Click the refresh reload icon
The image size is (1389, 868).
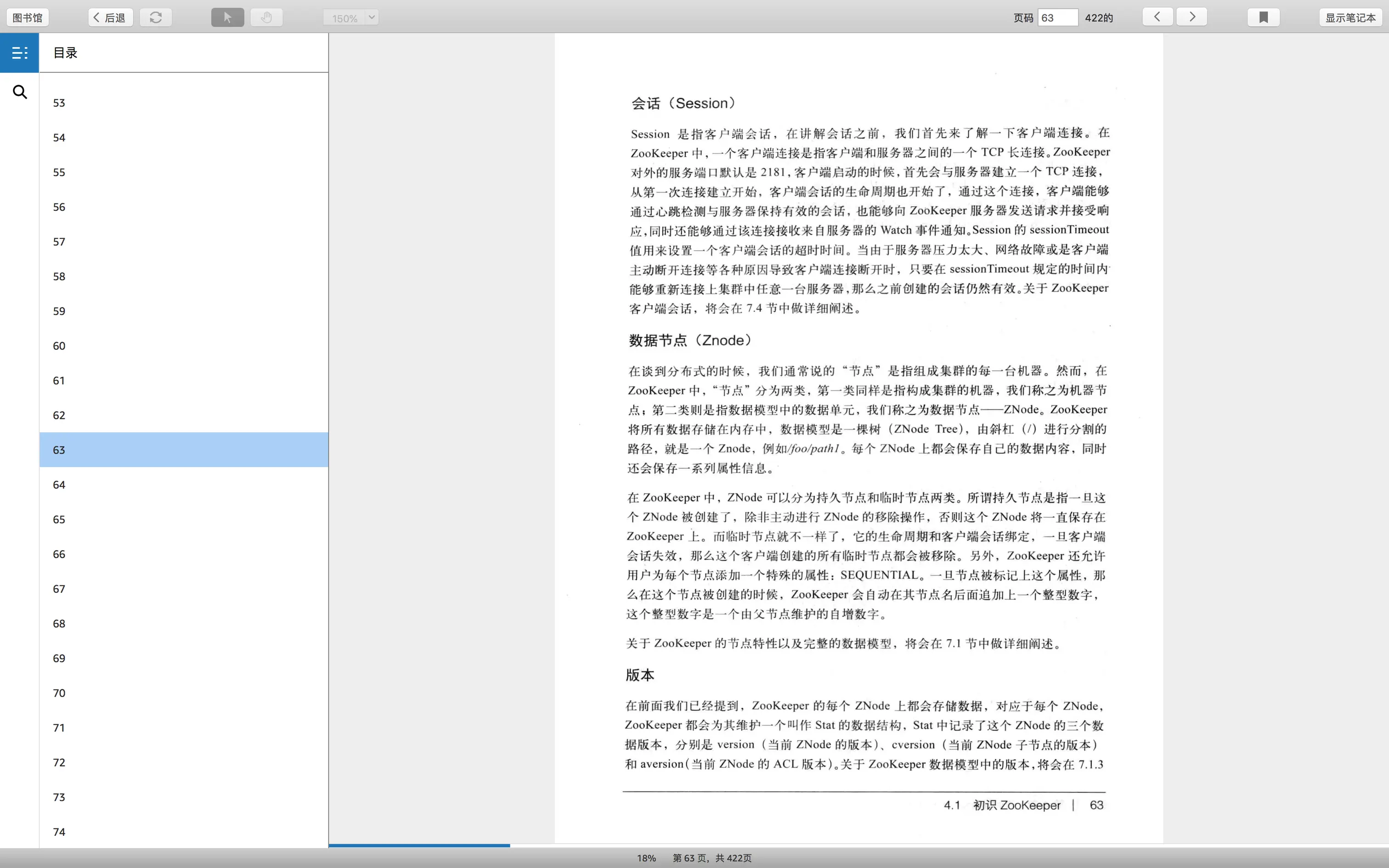pos(156,17)
